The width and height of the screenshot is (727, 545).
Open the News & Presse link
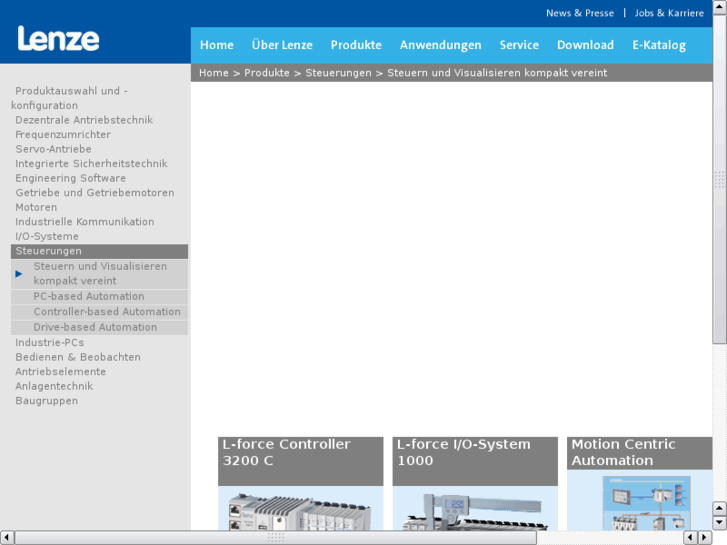(x=580, y=13)
